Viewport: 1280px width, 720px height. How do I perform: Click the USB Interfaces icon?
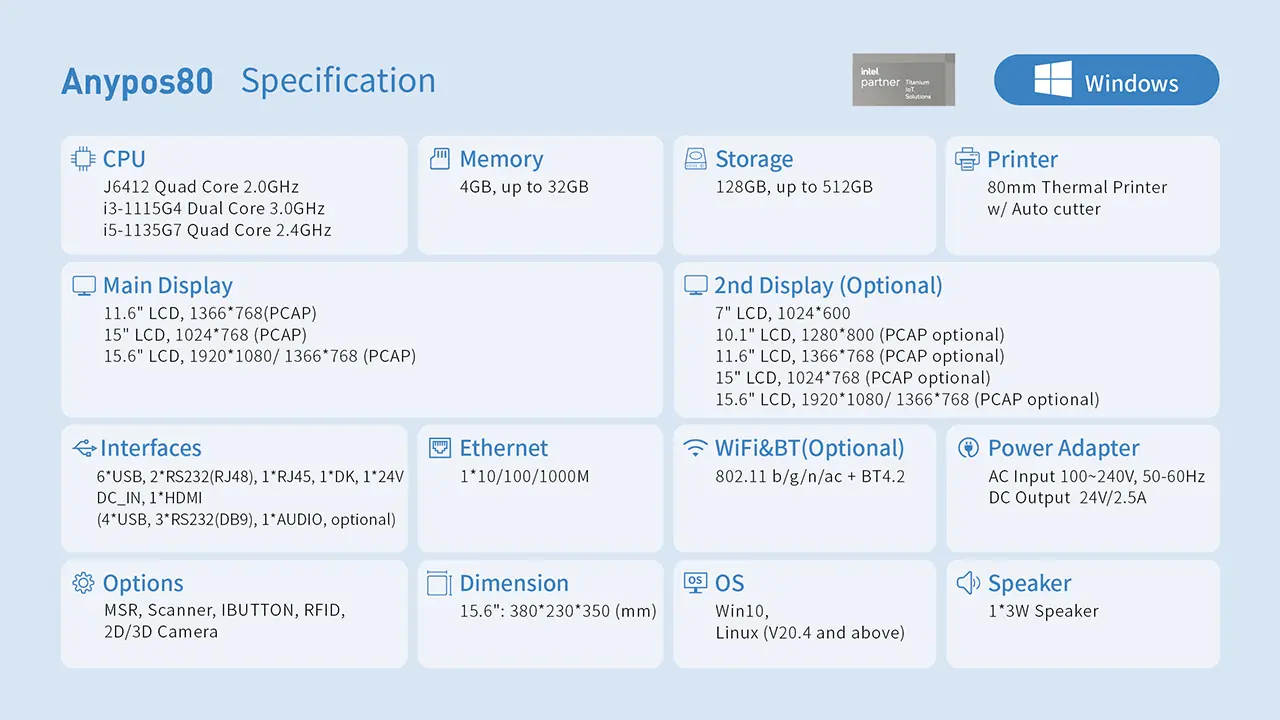pos(85,447)
